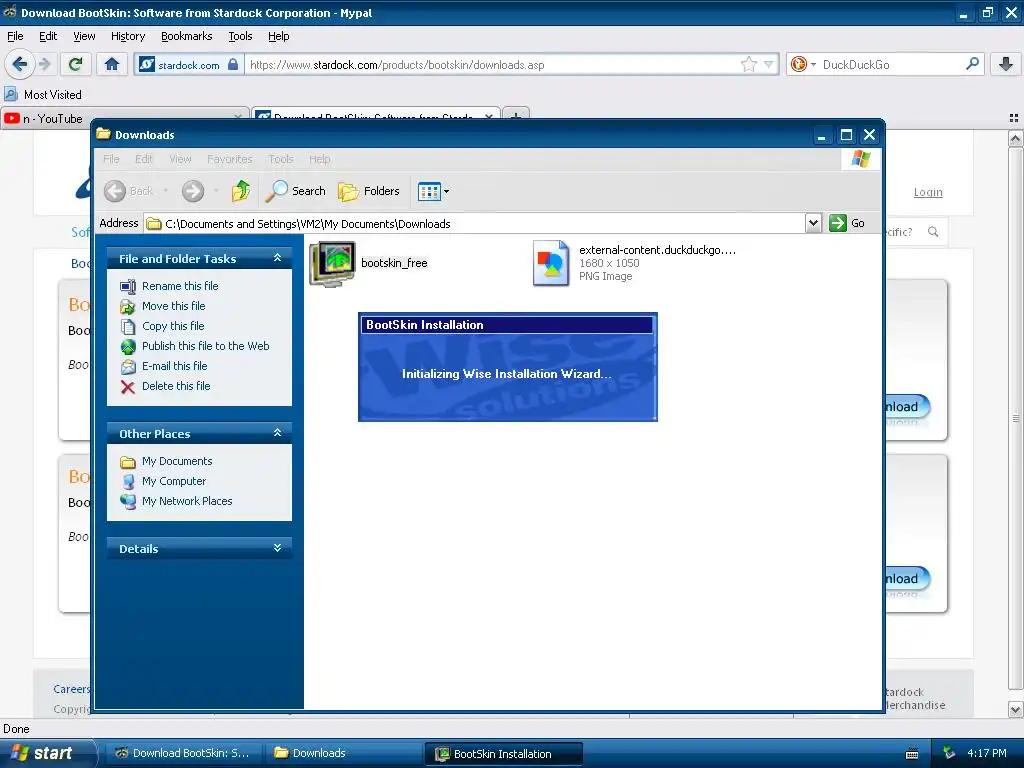Click Delete this file
The height and width of the screenshot is (768, 1024).
[x=176, y=386]
